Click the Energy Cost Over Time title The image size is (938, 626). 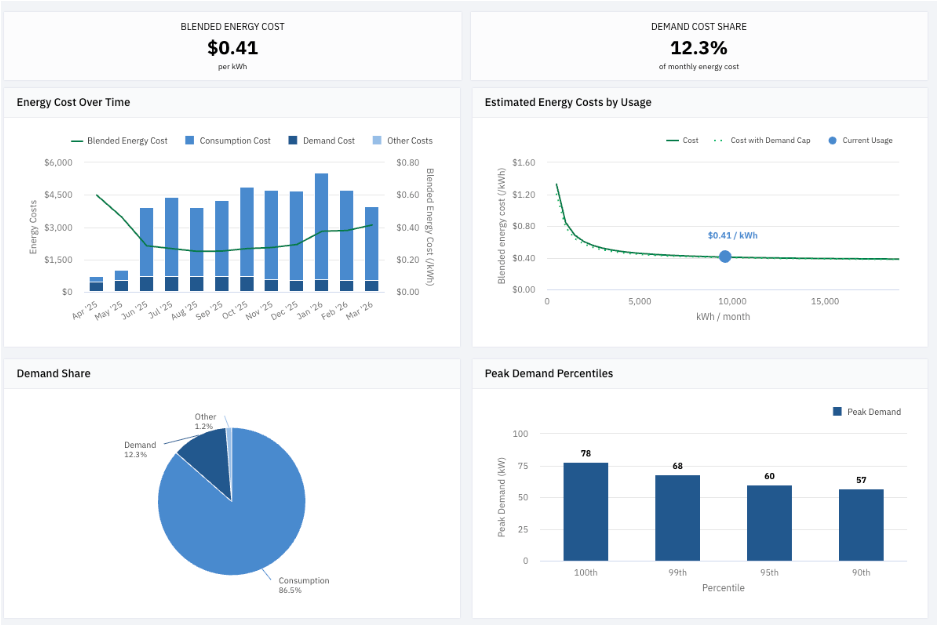[x=73, y=102]
